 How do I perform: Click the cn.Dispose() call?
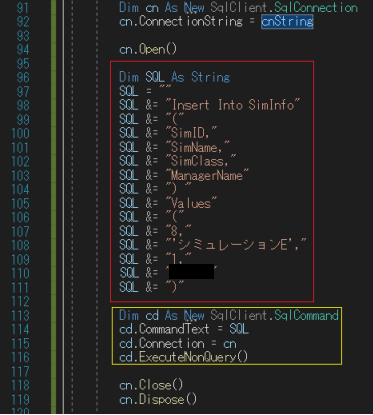point(158,399)
